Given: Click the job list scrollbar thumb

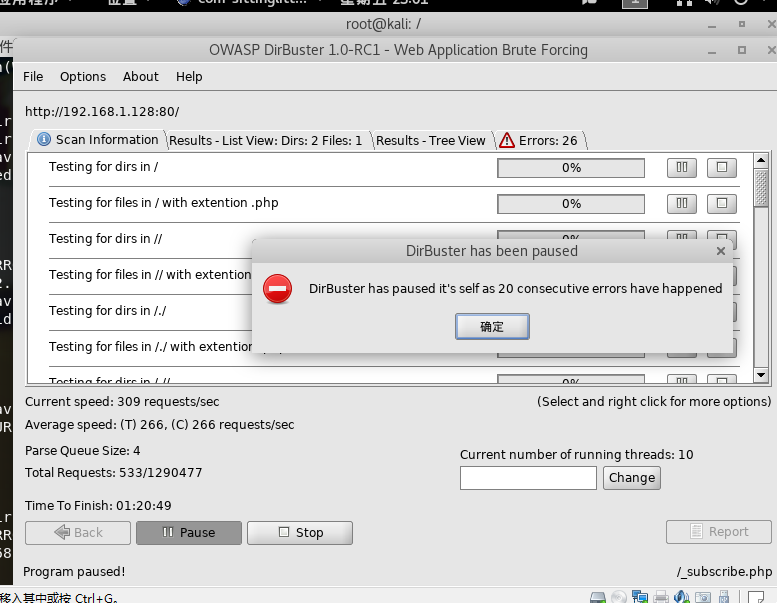Looking at the screenshot, I should 761,187.
